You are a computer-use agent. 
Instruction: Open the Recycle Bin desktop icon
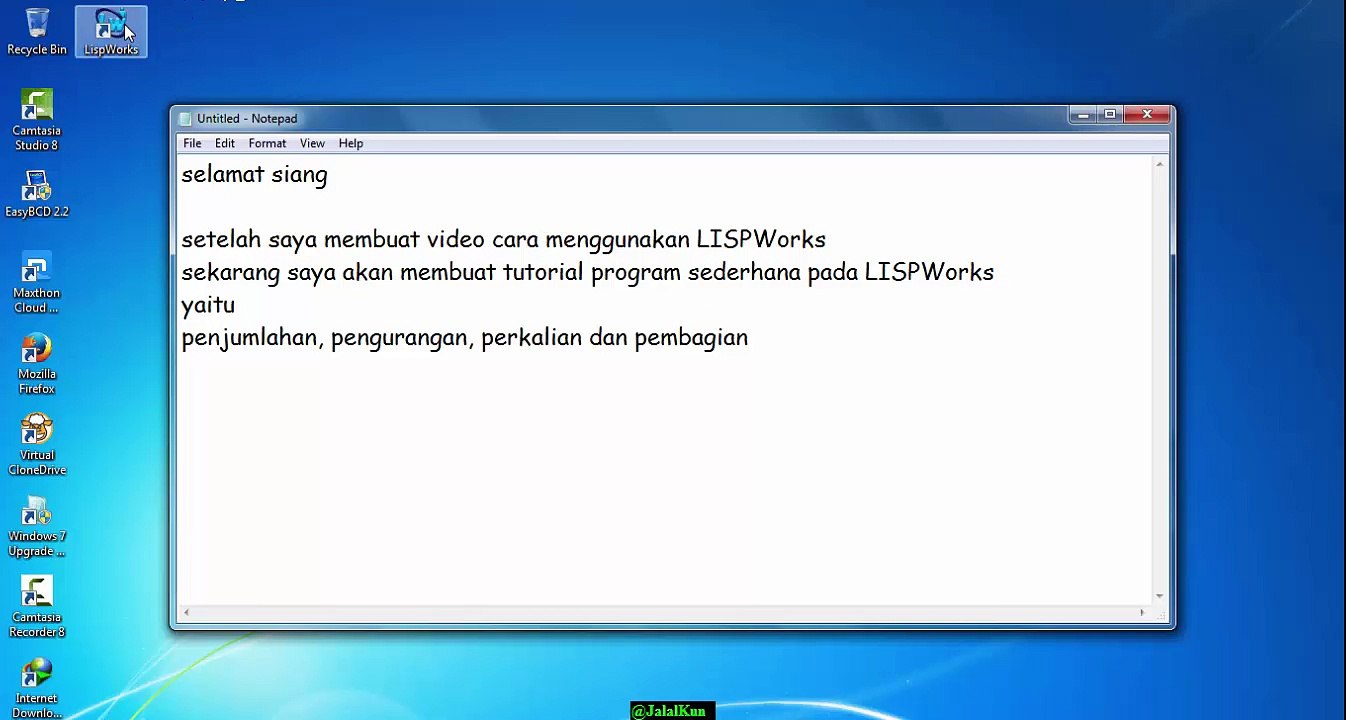37,32
